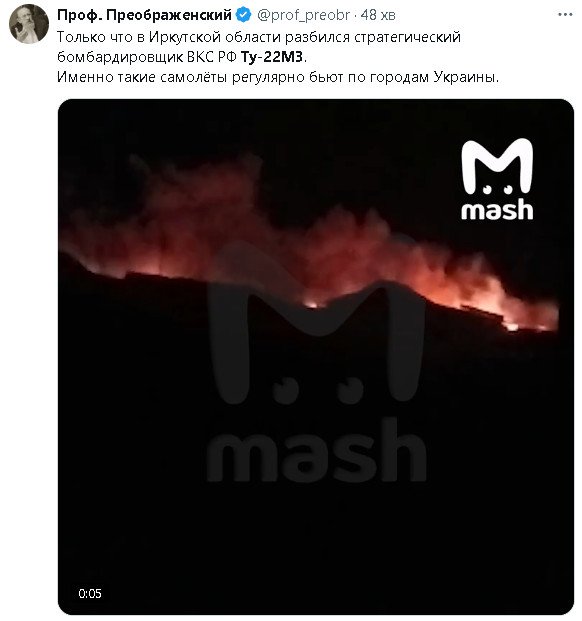The height and width of the screenshot is (621, 582).
Task: Open display name Проф. Преображенский
Action: coord(144,15)
